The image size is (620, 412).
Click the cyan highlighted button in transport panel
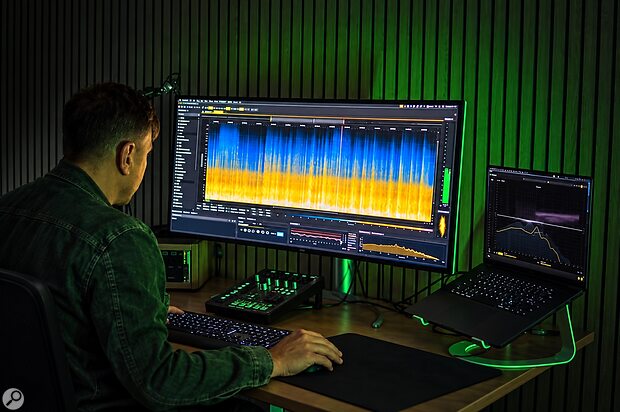[x=280, y=234]
